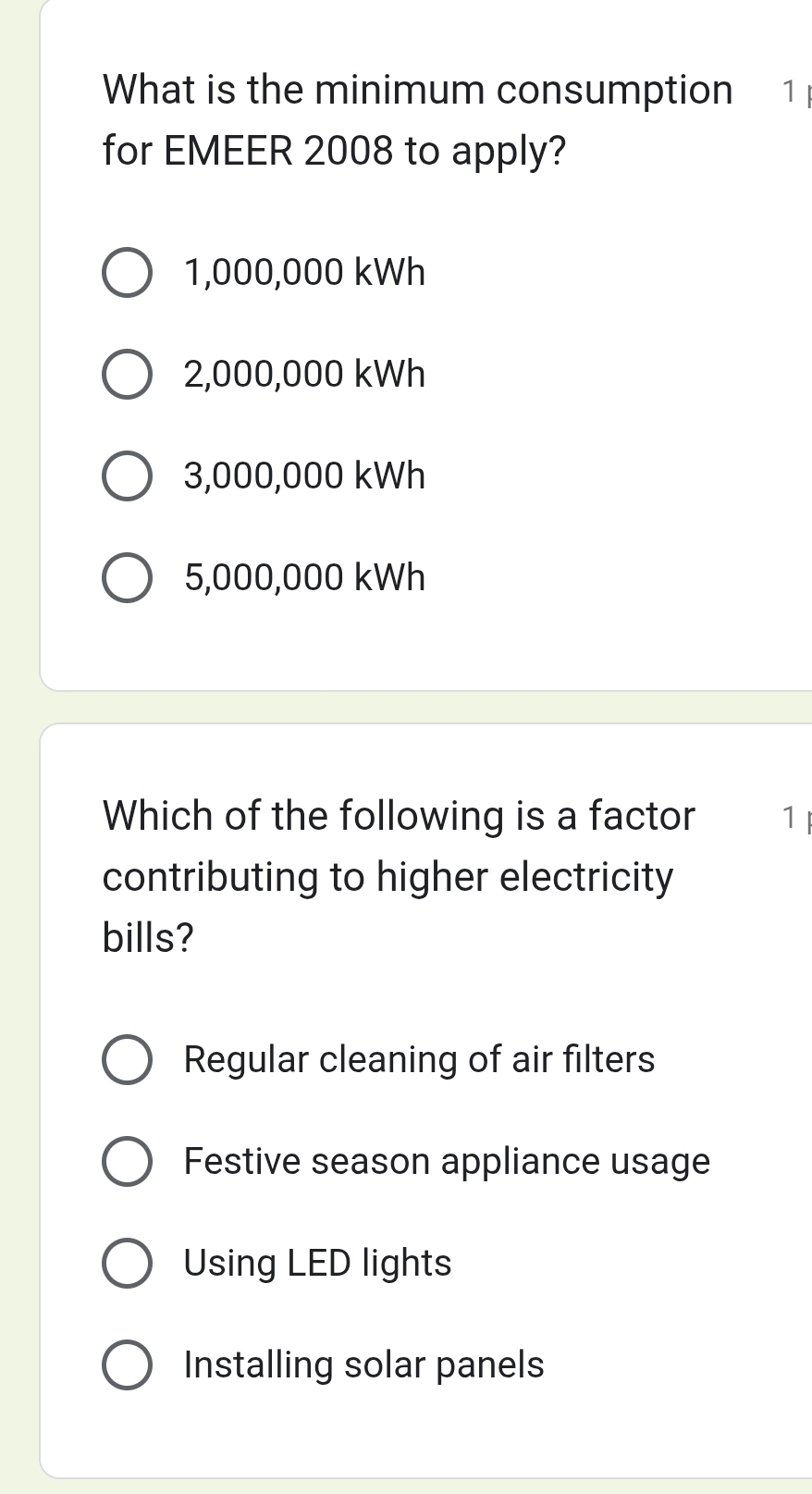Click the point value beside the EMEER question

click(794, 92)
